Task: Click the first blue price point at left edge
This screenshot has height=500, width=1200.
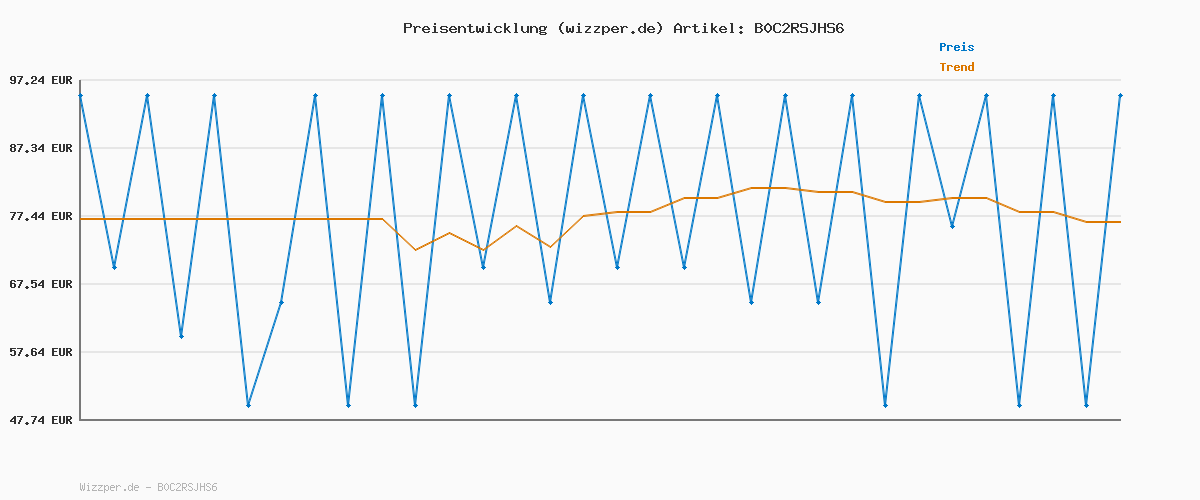Action: 80,95
